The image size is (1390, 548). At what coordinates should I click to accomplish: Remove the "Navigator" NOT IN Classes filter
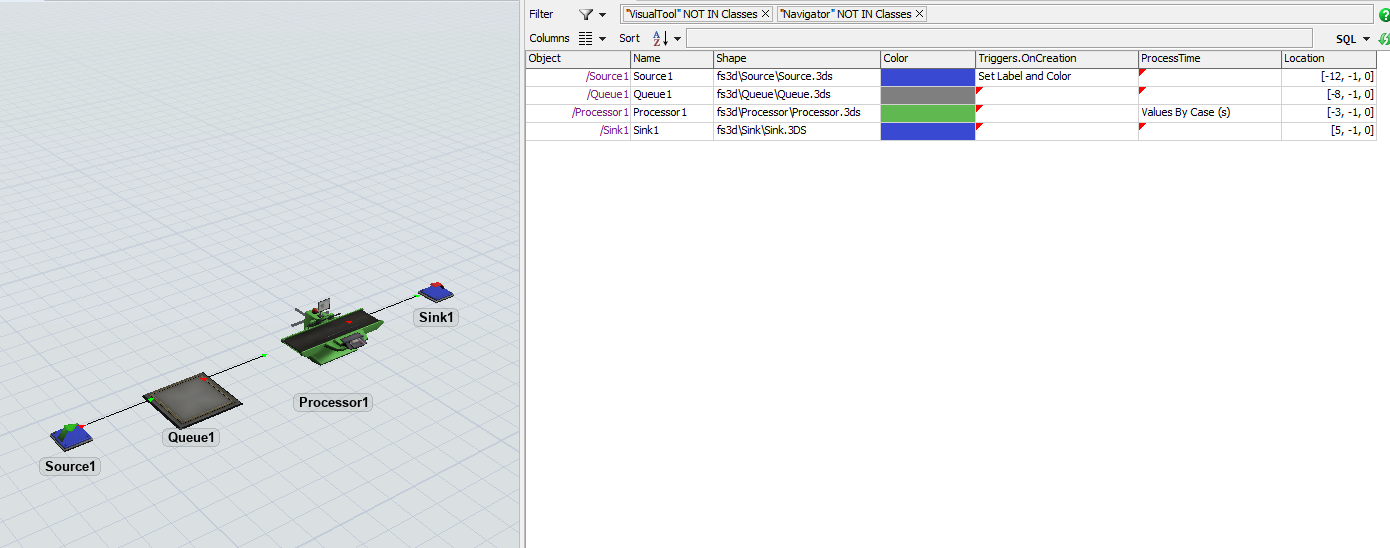[919, 14]
